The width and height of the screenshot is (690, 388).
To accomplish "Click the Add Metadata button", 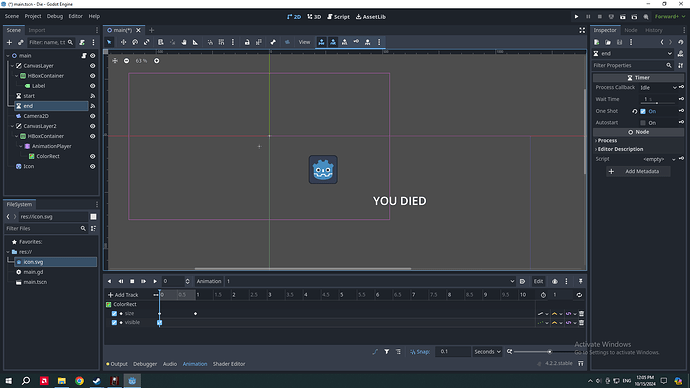I will tap(638, 171).
